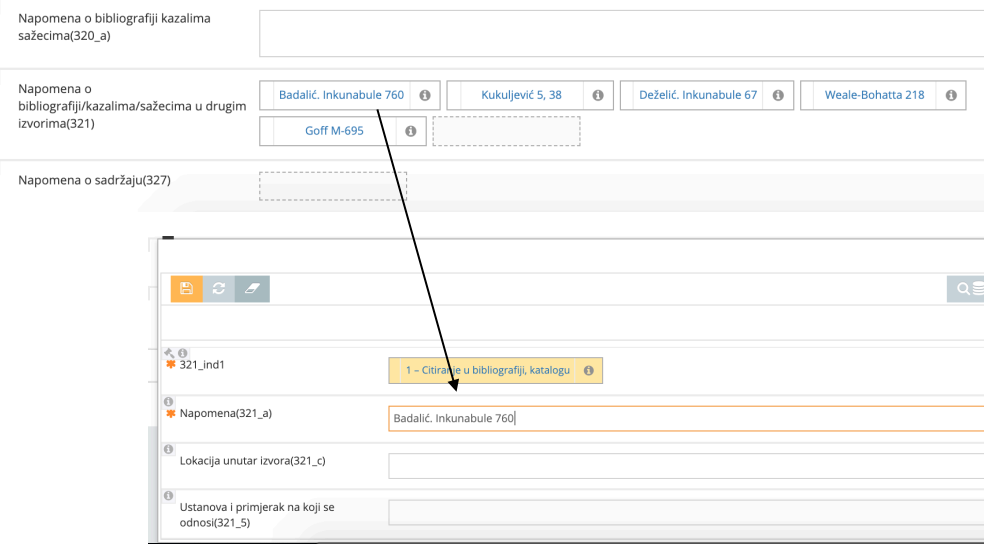Click the 'Ustanova i primjerak na koji se odnosi(321_5)' label

(x=257, y=515)
